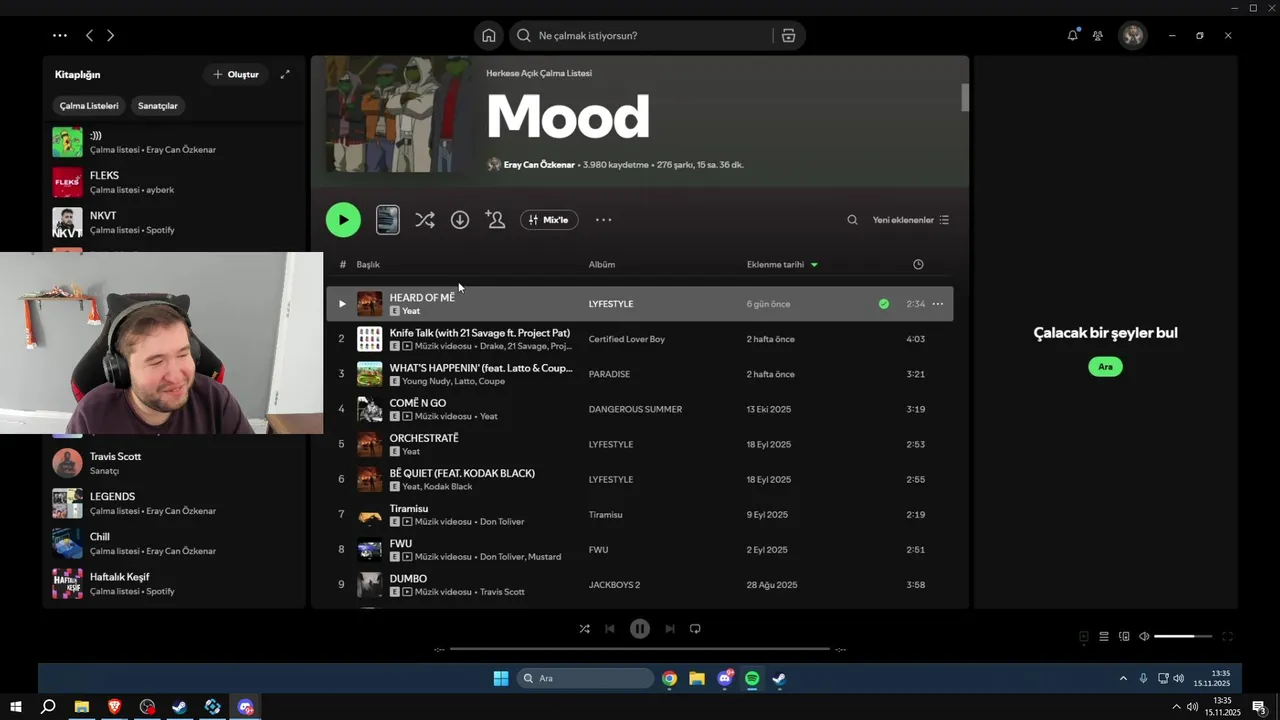
Task: Open the three-dot app menu at top left
Action: tap(60, 35)
